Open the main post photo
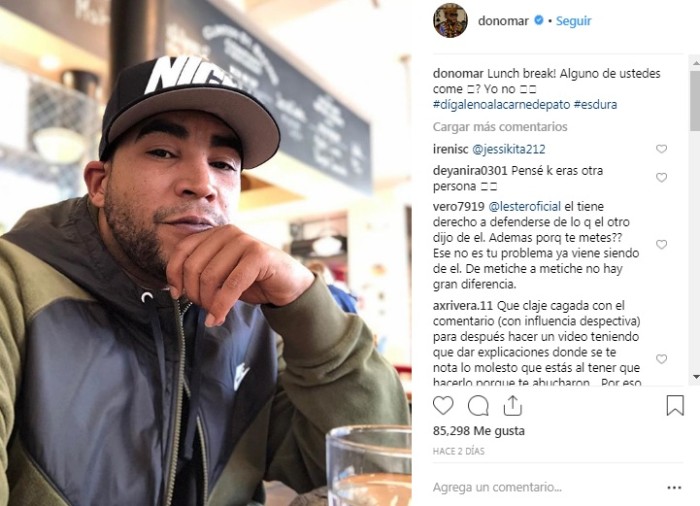700x506 pixels. (205, 253)
